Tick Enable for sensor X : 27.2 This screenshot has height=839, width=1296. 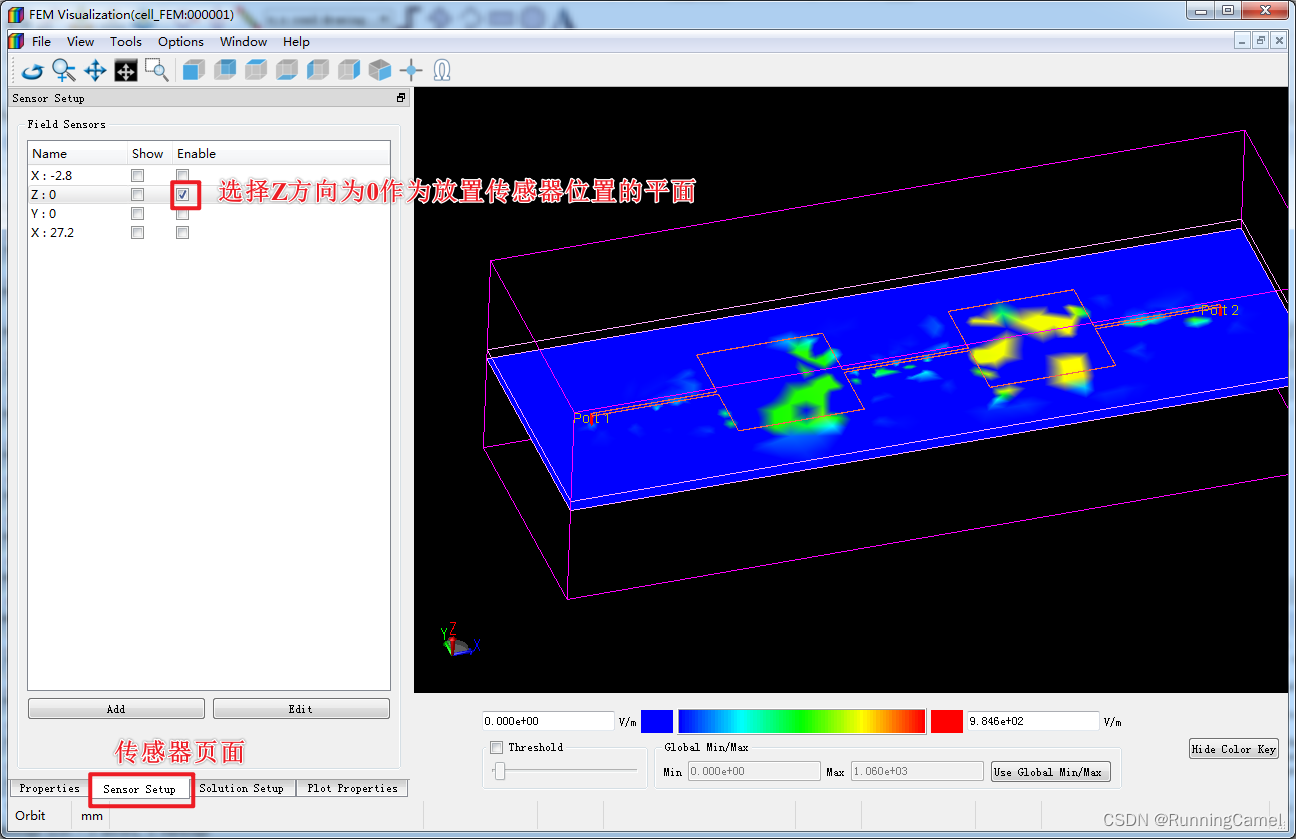182,232
